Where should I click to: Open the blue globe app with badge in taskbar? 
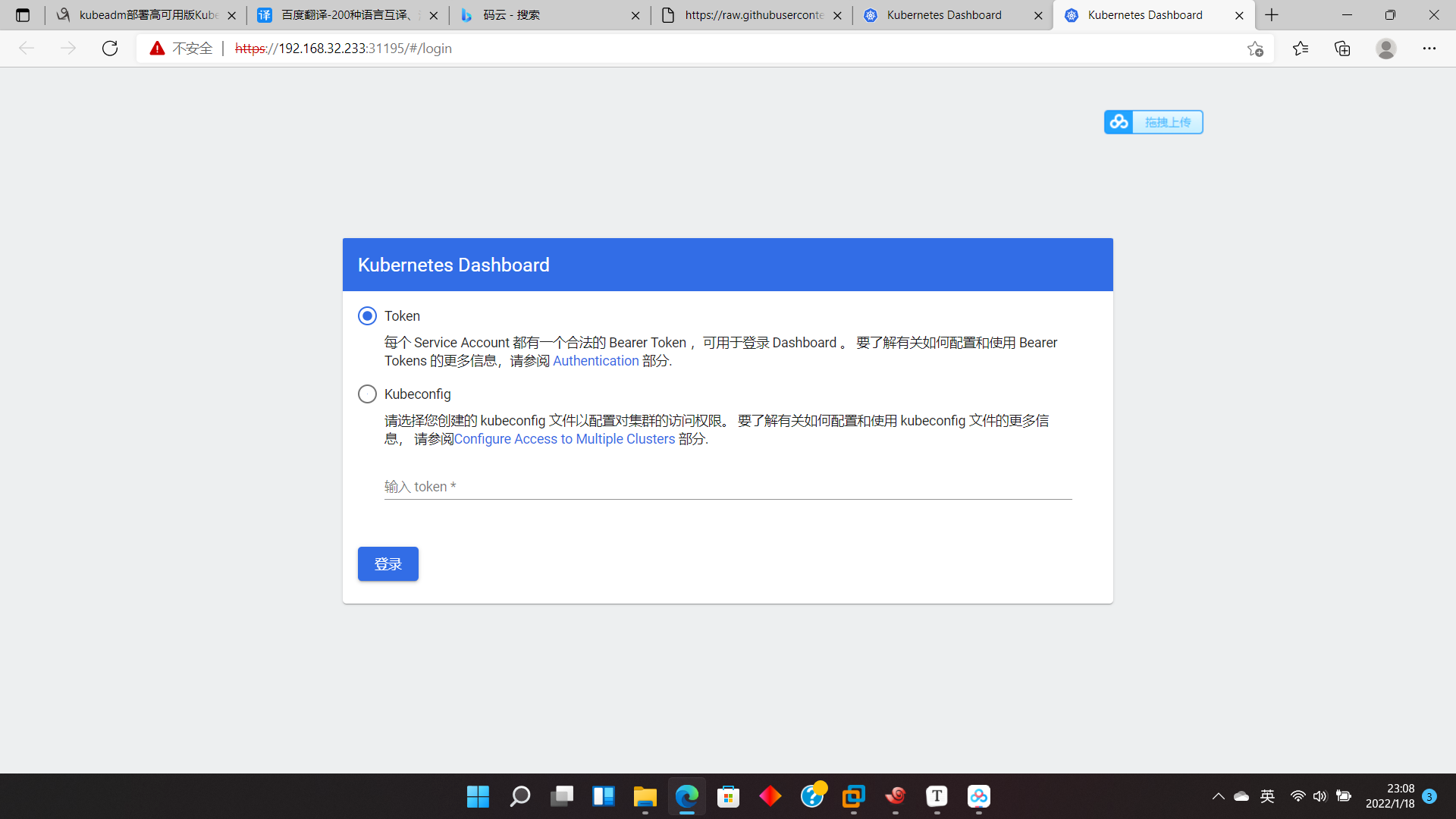pyautogui.click(x=812, y=796)
